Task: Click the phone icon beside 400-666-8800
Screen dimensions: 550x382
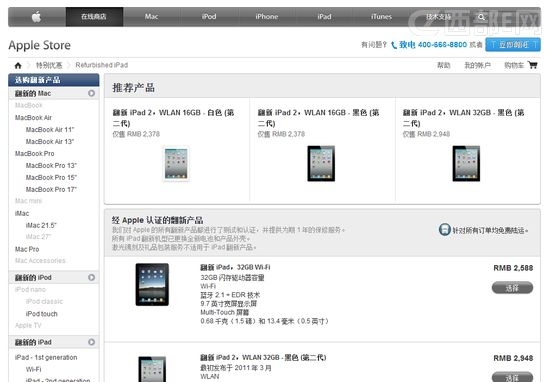Action: pos(394,45)
